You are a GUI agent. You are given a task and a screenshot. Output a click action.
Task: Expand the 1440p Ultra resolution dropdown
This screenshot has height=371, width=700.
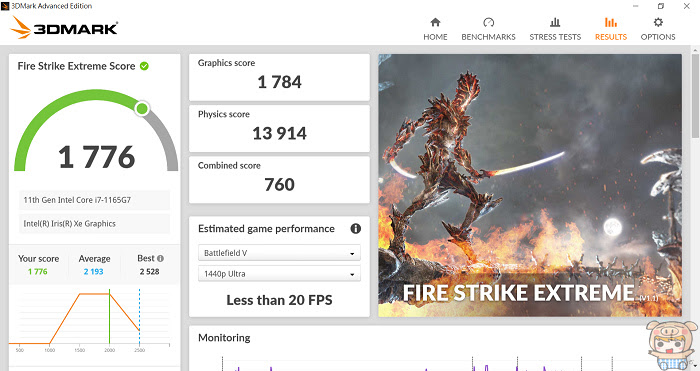coord(279,274)
